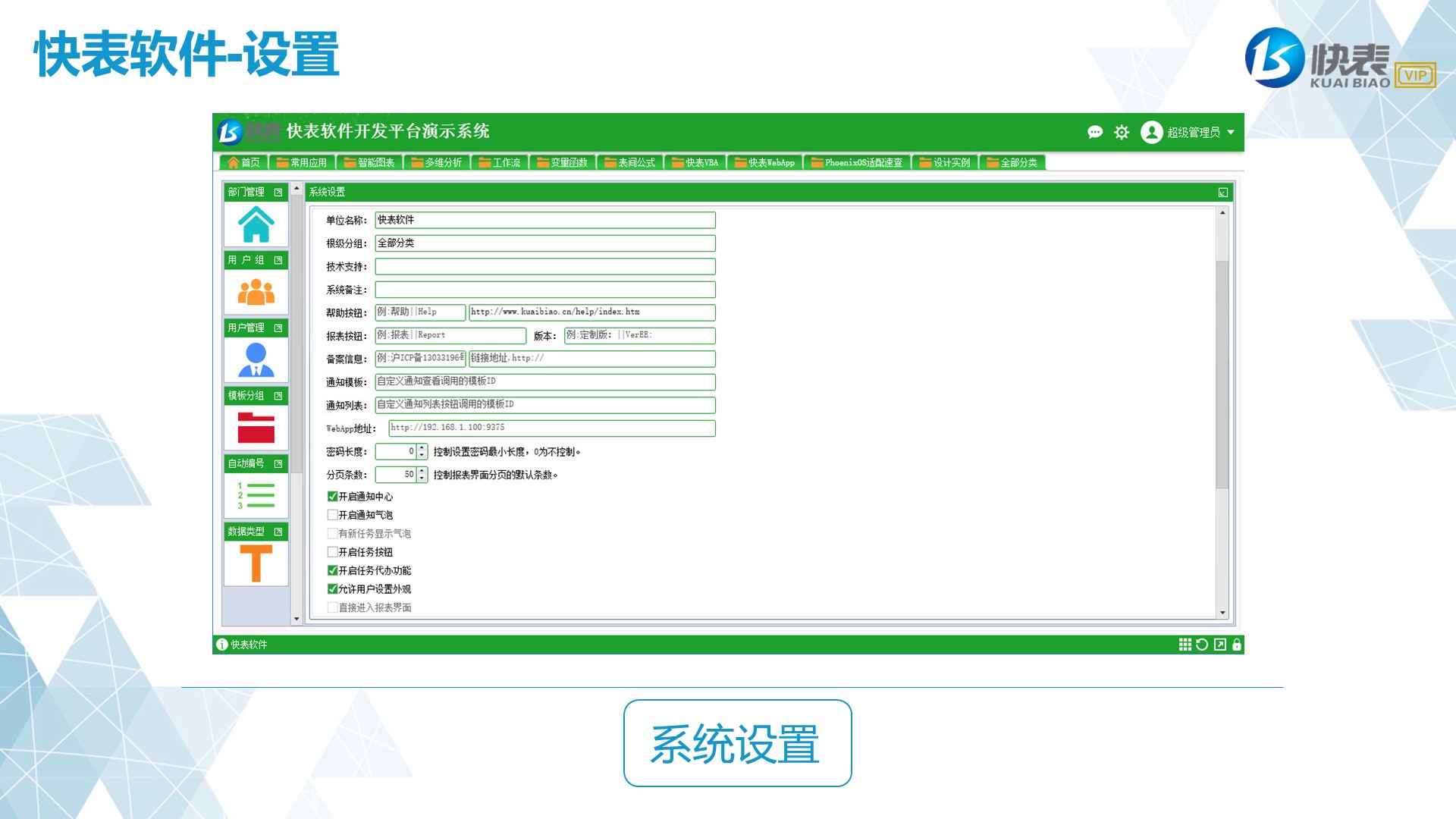Viewport: 1456px width, 819px height.
Task: Click the info icon beside 快表软件 status
Action: tap(221, 645)
